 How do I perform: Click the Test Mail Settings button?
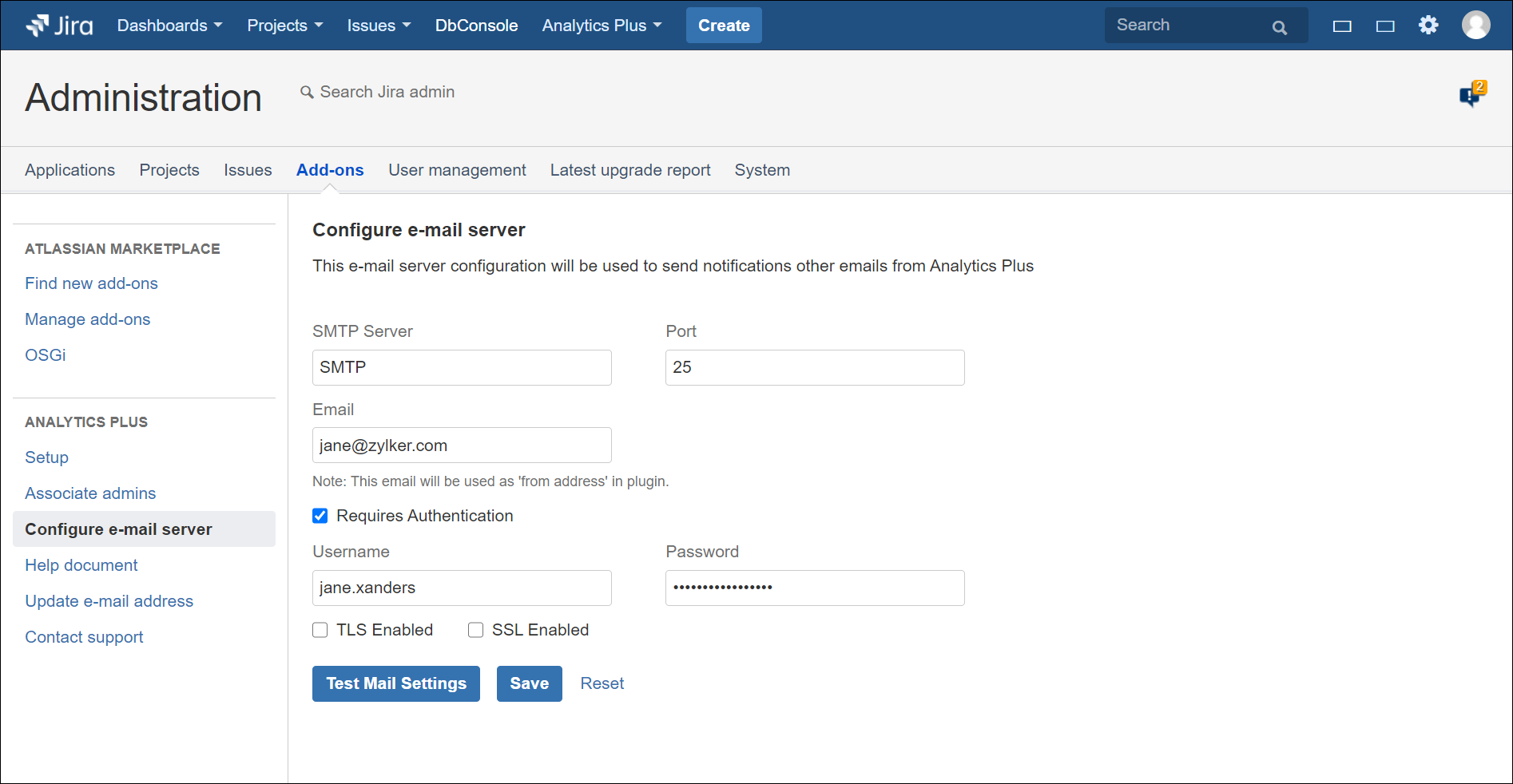click(396, 683)
